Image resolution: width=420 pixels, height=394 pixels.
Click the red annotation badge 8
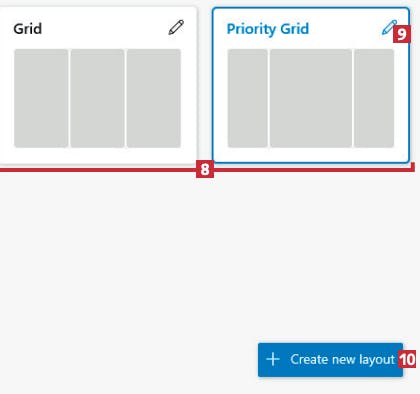coord(205,169)
